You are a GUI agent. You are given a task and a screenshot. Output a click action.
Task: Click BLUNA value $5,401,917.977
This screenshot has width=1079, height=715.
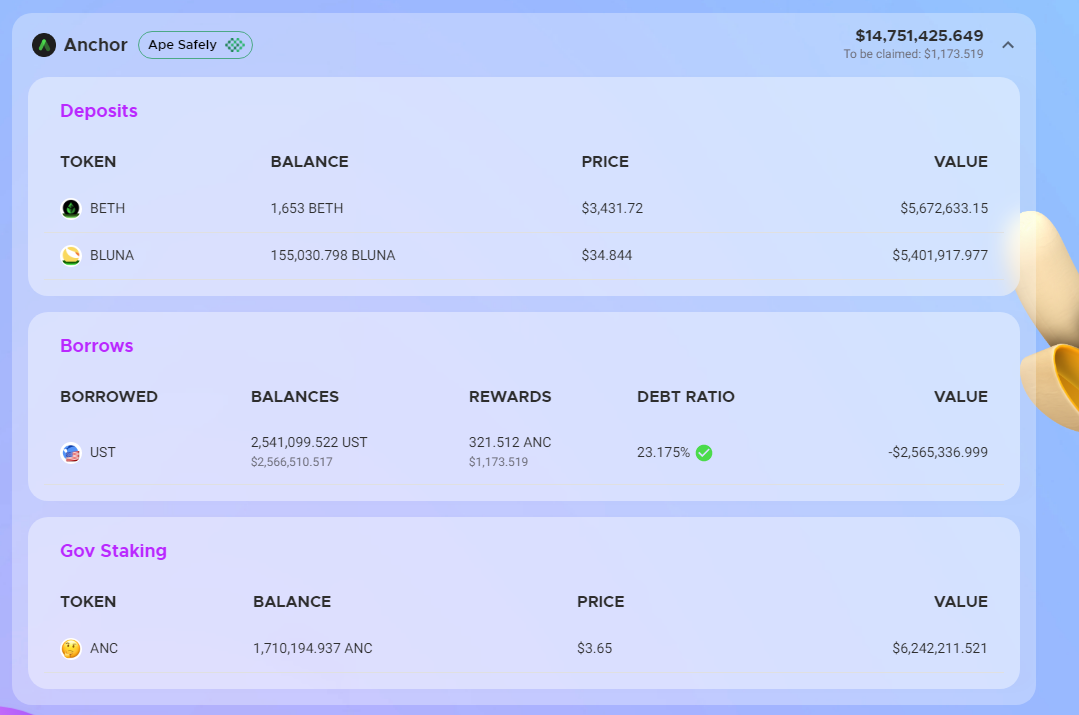[940, 255]
